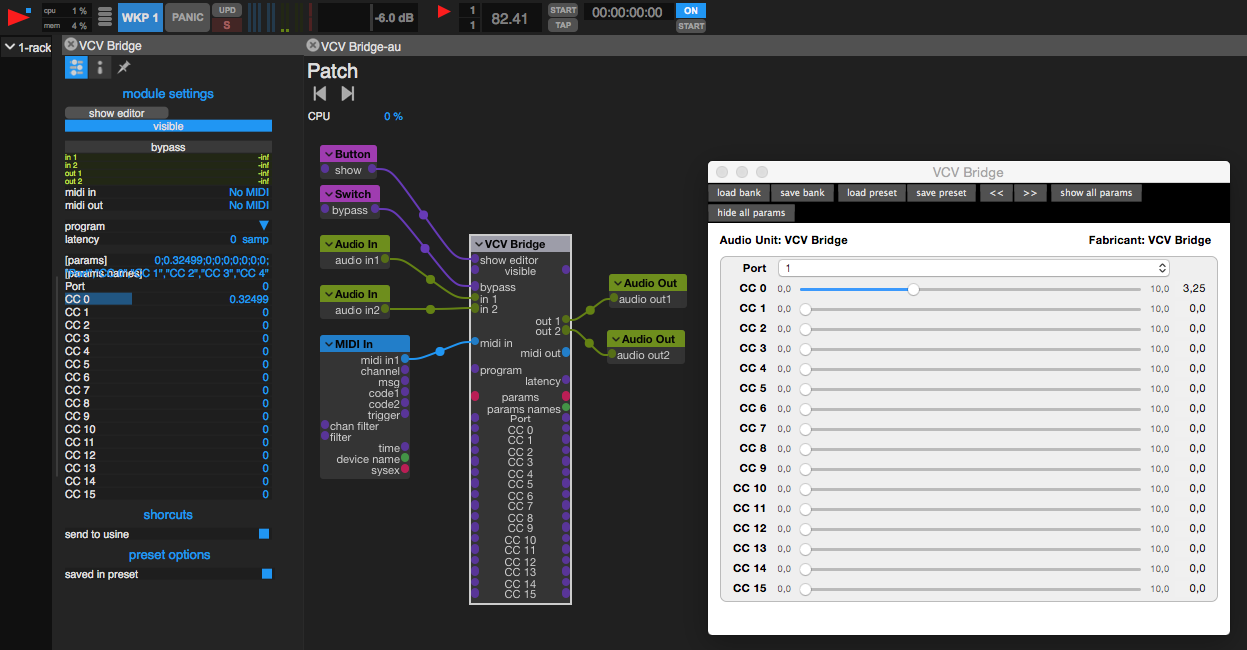The width and height of the screenshot is (1247, 650).
Task: Close the VCV Bridge-au patch tab
Action: click(313, 45)
